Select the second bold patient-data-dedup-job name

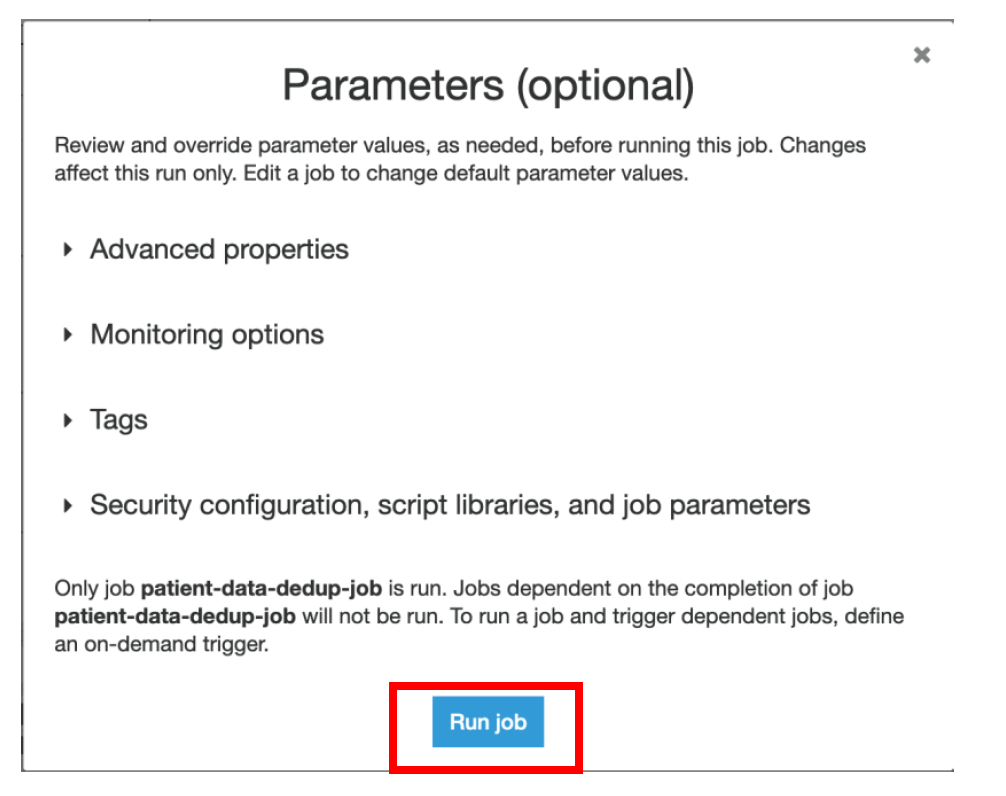(x=175, y=616)
